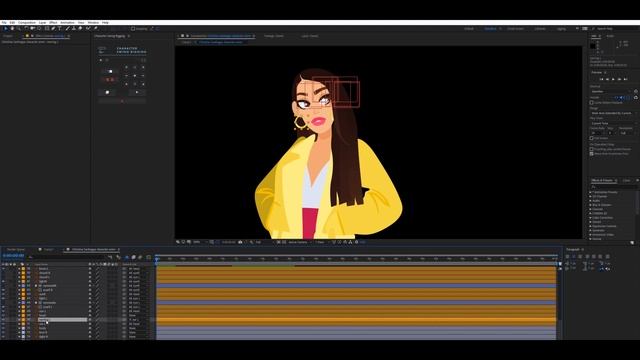Screen dimensions: 640x360
Task: Toggle the Full Screen checkbox
Action: 591,138
